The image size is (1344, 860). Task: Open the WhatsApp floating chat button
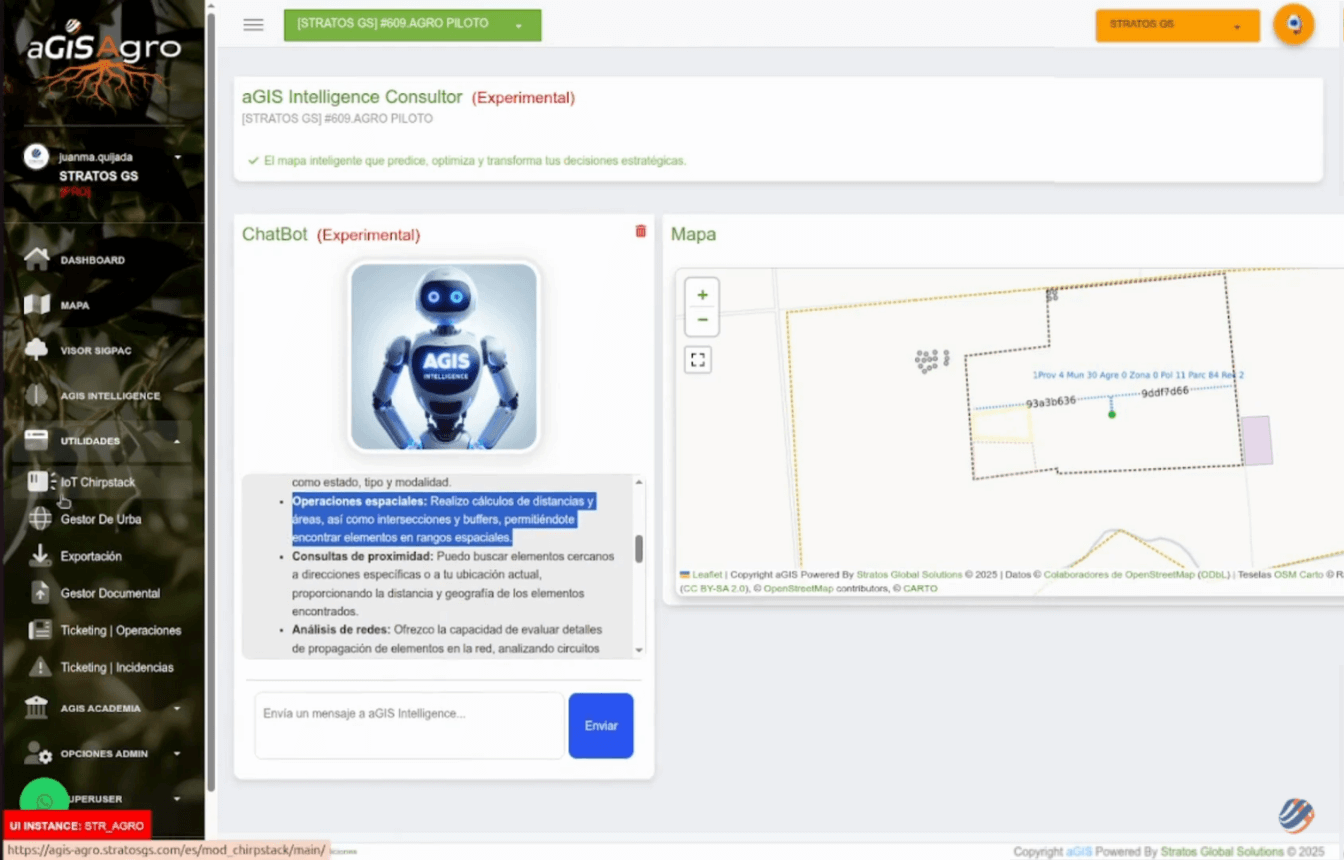click(x=44, y=801)
